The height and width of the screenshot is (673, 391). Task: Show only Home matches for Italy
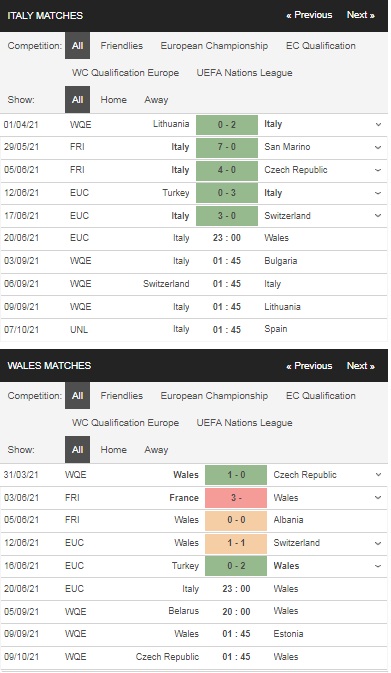113,100
